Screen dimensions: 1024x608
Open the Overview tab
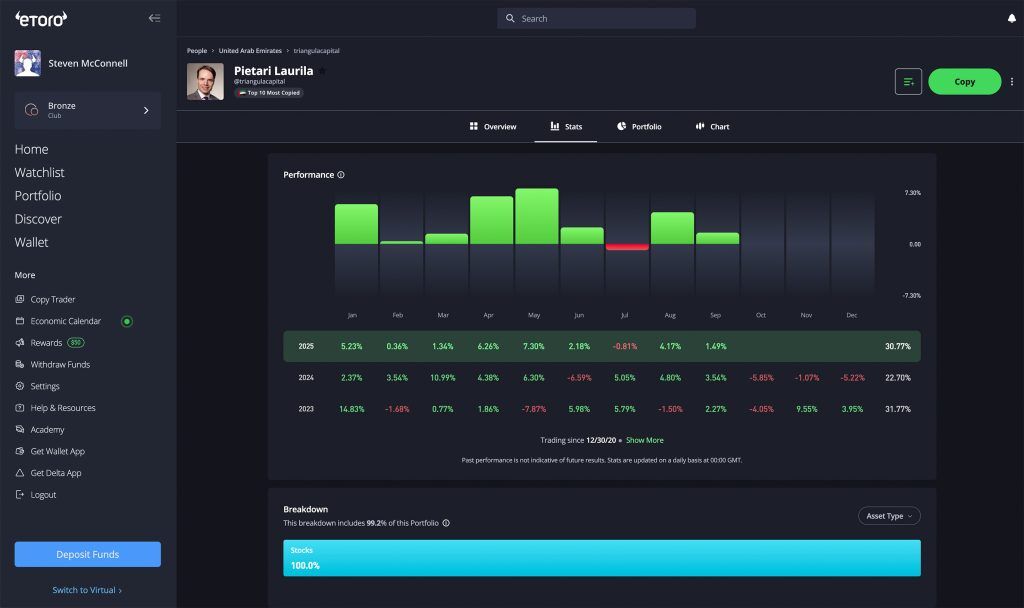coord(493,127)
